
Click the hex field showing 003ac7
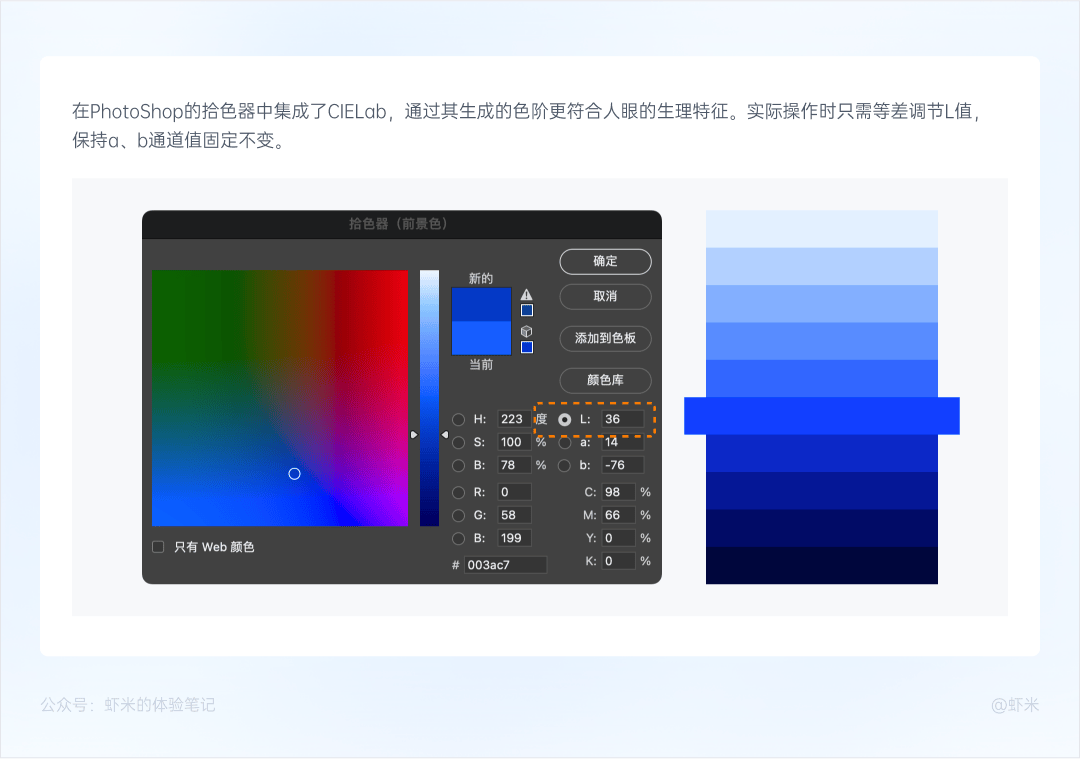[506, 565]
